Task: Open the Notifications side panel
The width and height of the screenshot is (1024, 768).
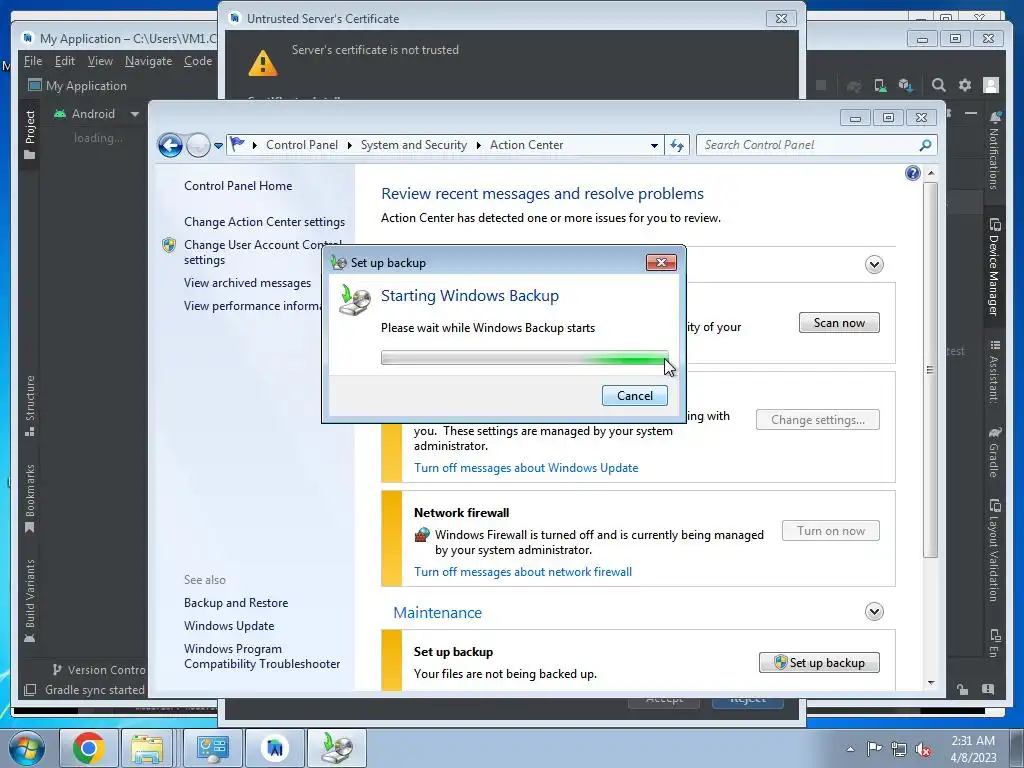Action: [994, 150]
